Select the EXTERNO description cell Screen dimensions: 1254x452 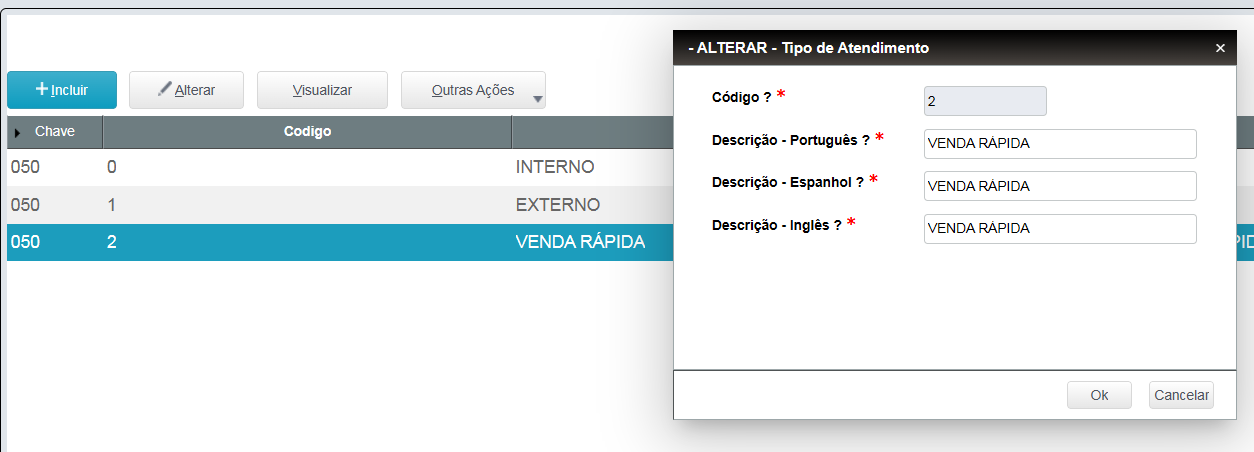[558, 205]
